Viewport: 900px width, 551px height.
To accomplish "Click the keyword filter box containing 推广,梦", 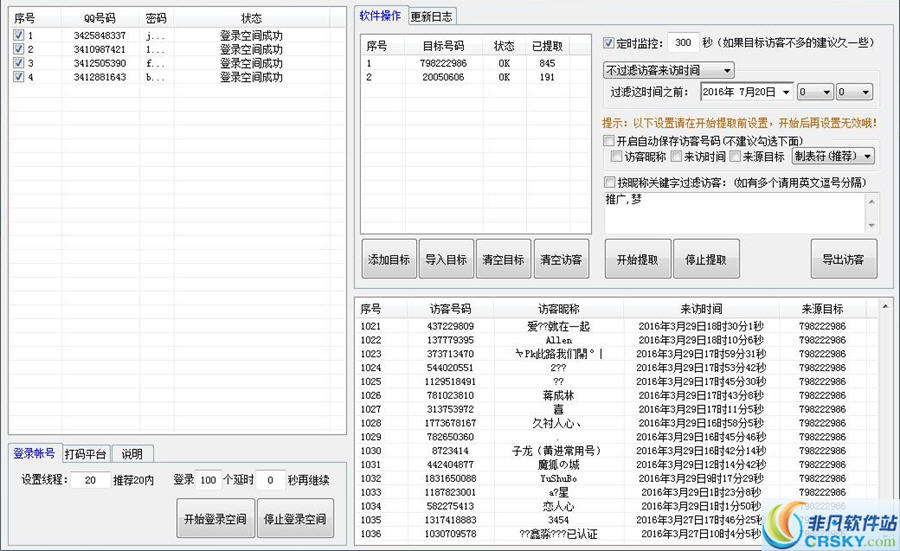I will click(x=735, y=212).
